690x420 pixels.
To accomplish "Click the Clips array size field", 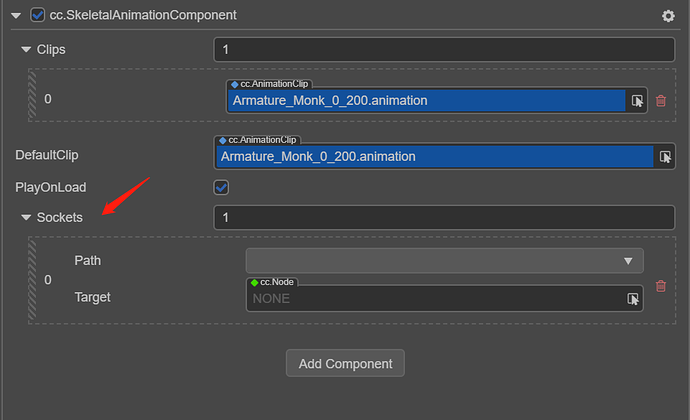I will 444,49.
